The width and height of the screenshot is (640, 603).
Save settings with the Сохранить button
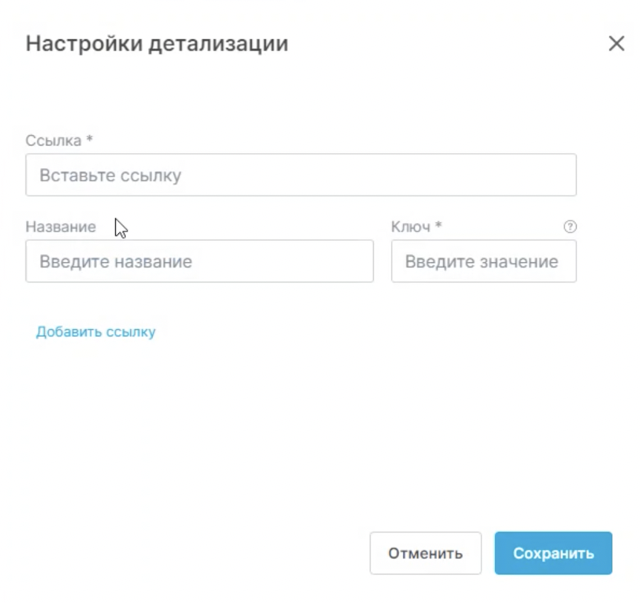click(553, 553)
